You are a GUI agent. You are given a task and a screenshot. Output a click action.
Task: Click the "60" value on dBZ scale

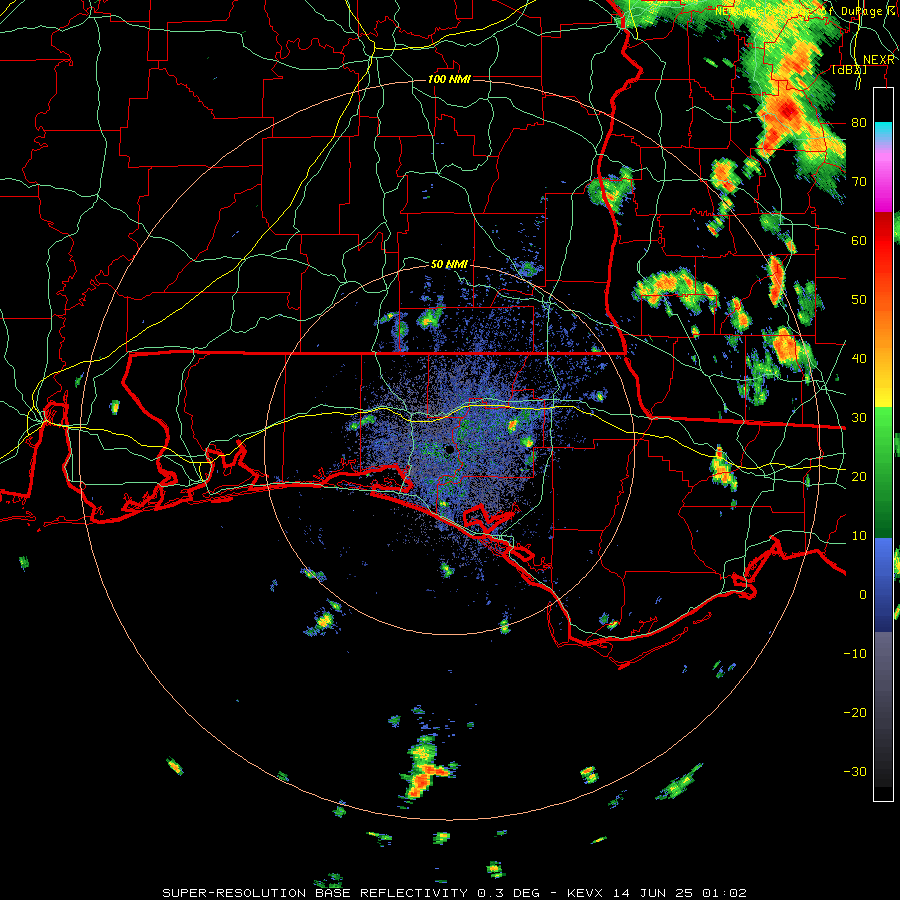click(859, 240)
